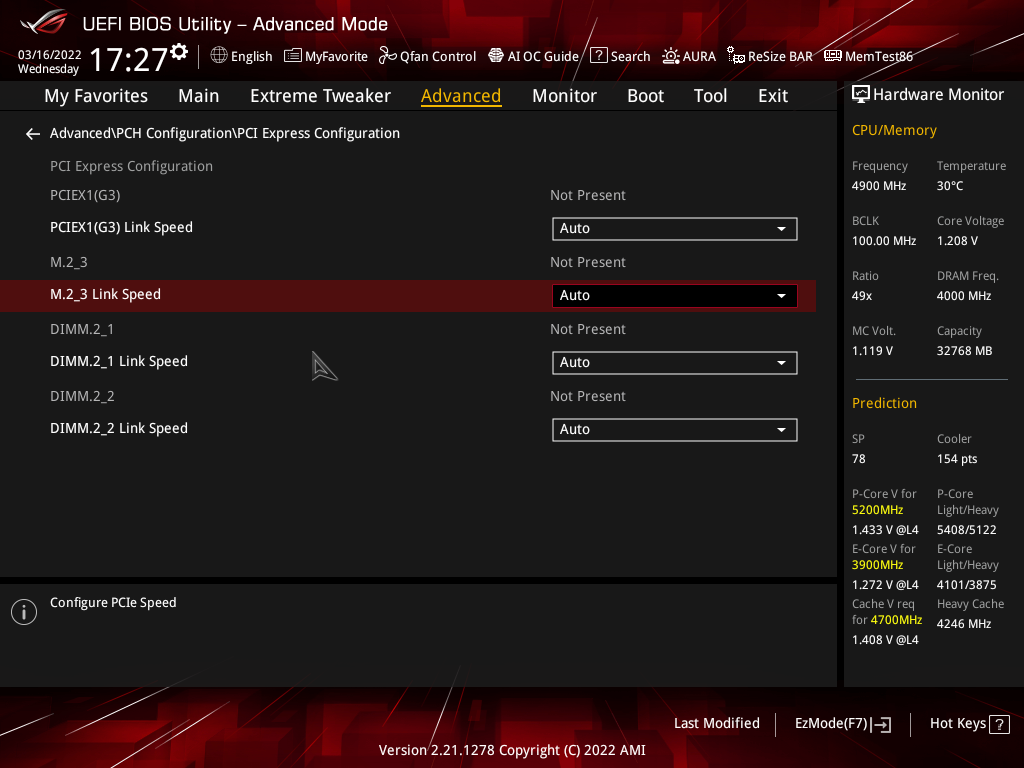Click the info icon in the help pane
Image resolution: width=1024 pixels, height=768 pixels.
tap(24, 612)
